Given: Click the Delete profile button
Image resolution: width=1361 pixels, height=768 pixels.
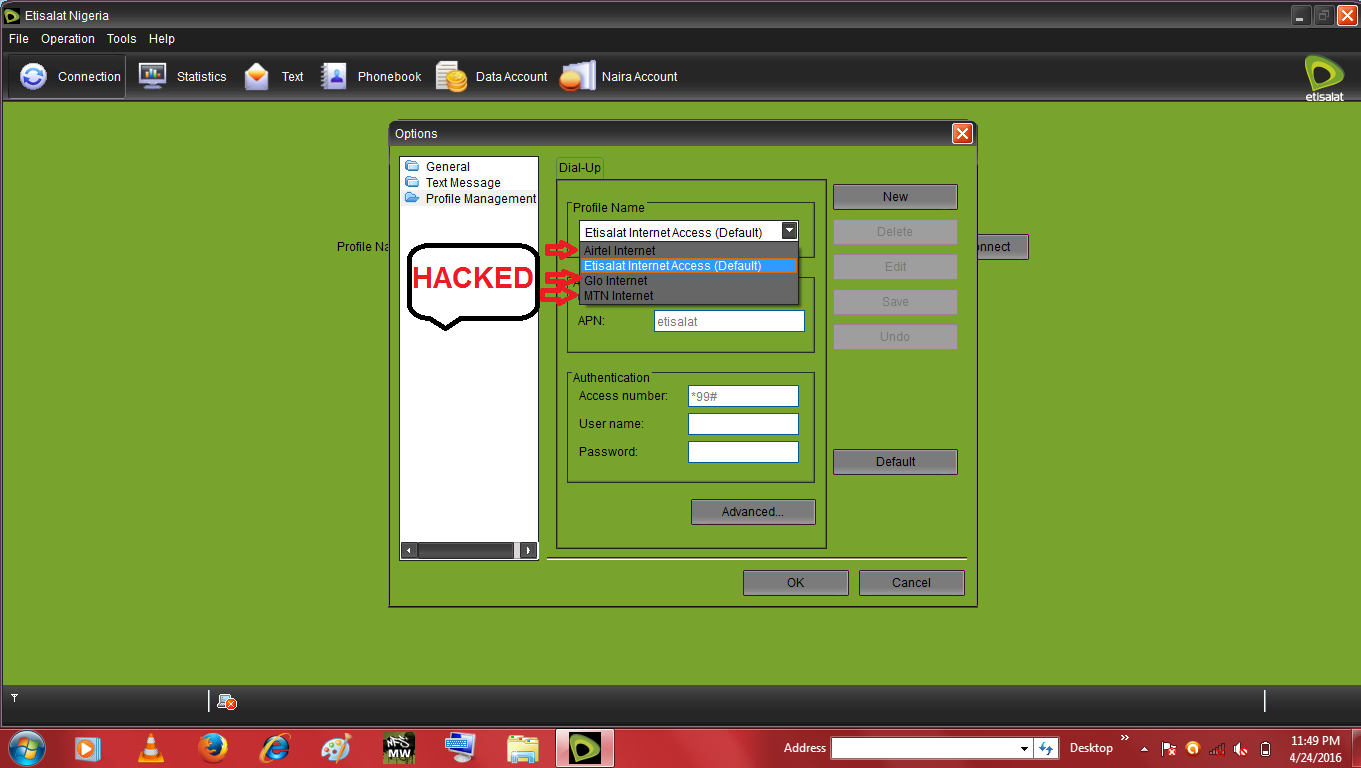Looking at the screenshot, I should pos(895,232).
